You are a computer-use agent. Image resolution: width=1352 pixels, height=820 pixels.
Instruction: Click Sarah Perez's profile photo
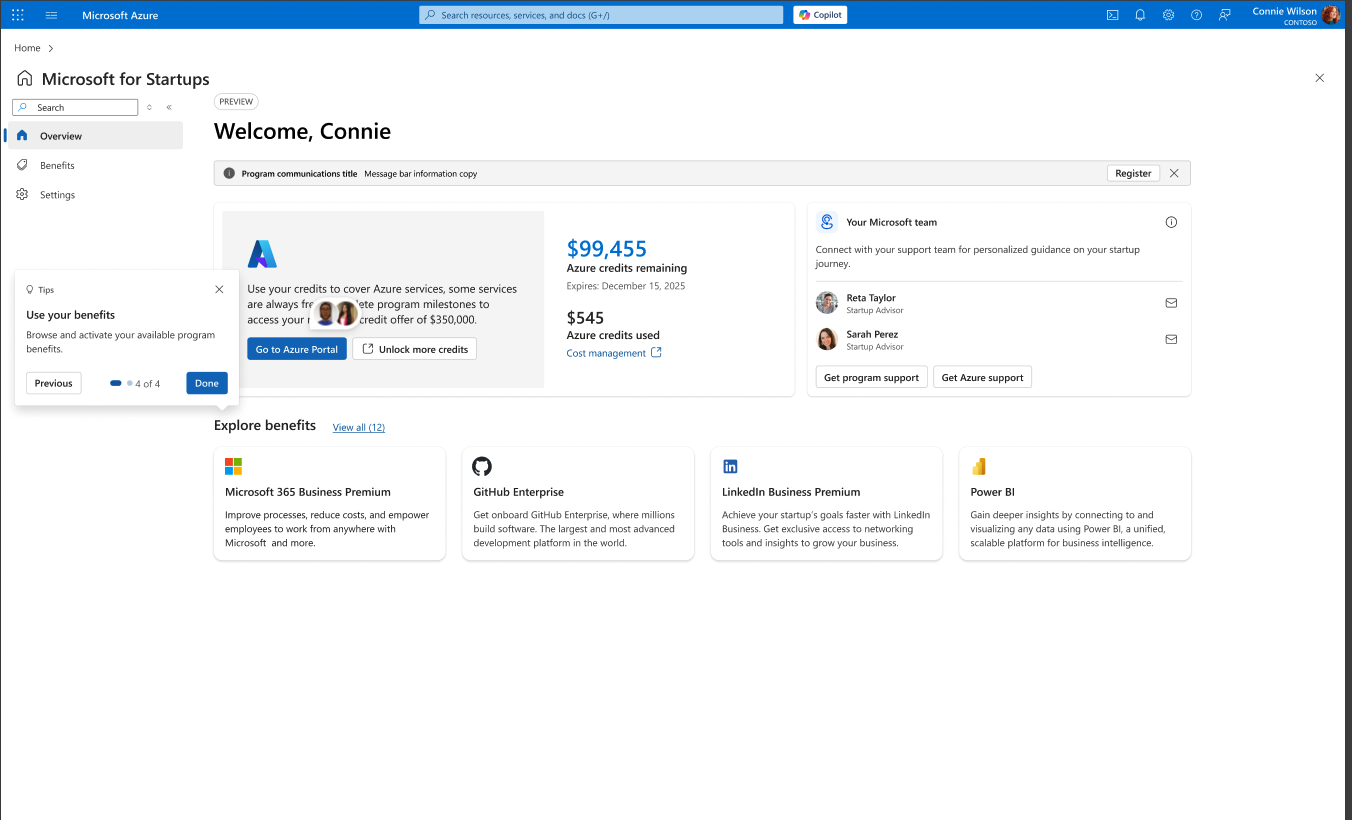pyautogui.click(x=827, y=339)
